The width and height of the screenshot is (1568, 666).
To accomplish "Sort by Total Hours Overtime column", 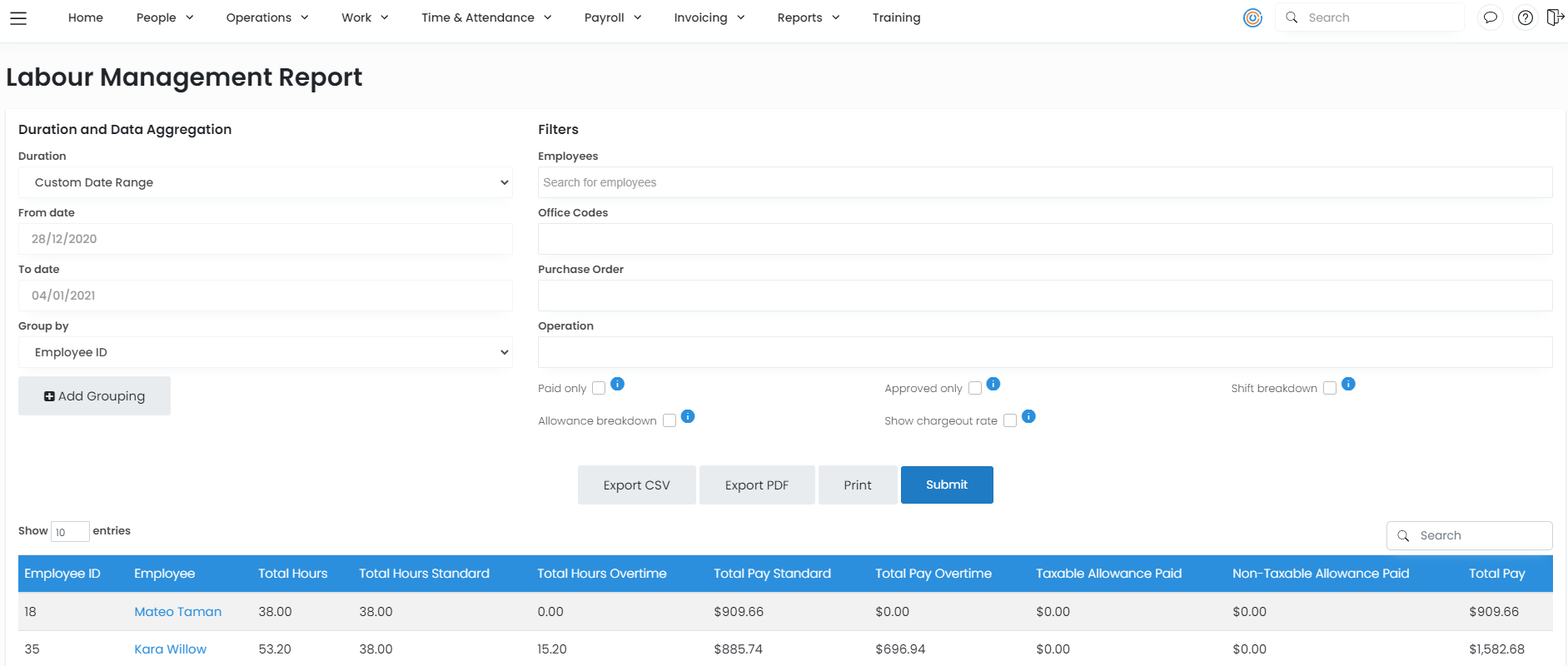I will pyautogui.click(x=601, y=574).
